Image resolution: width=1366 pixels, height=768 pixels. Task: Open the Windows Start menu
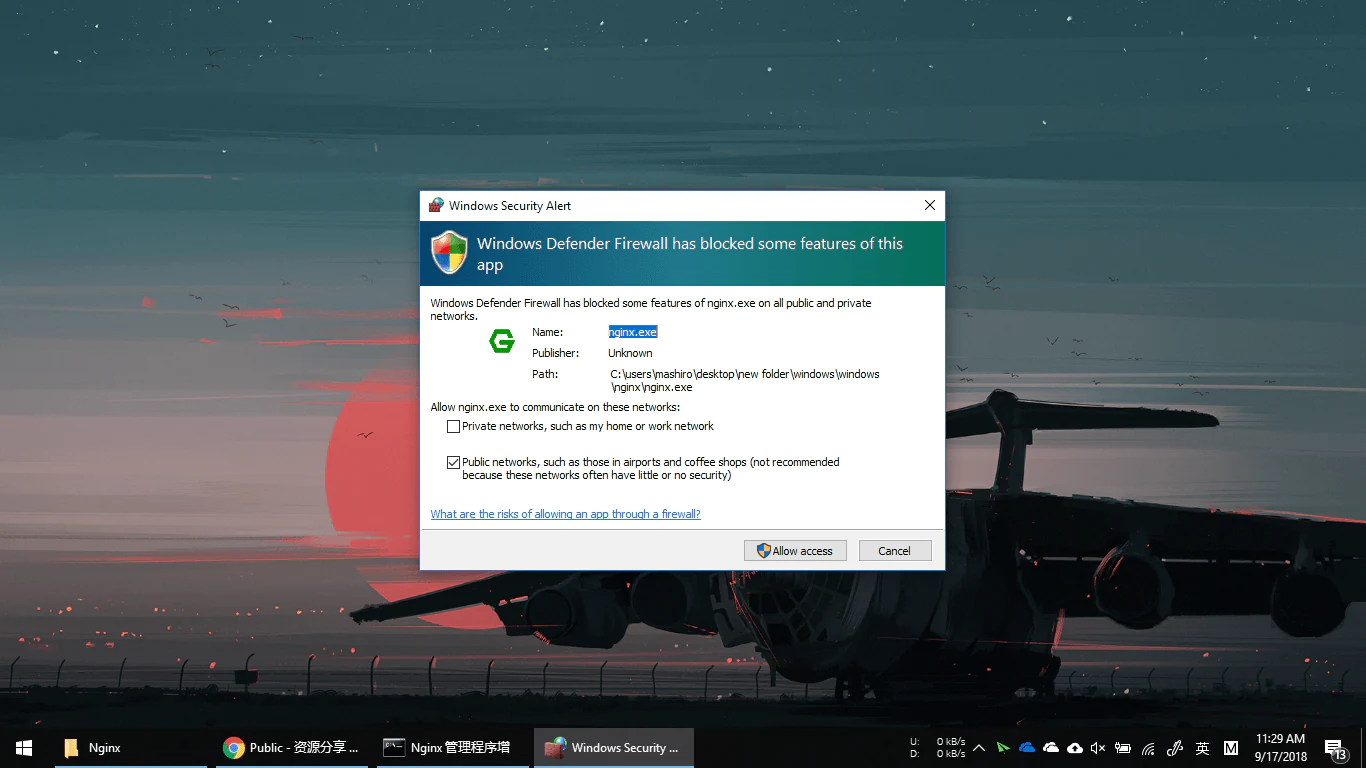coord(24,748)
